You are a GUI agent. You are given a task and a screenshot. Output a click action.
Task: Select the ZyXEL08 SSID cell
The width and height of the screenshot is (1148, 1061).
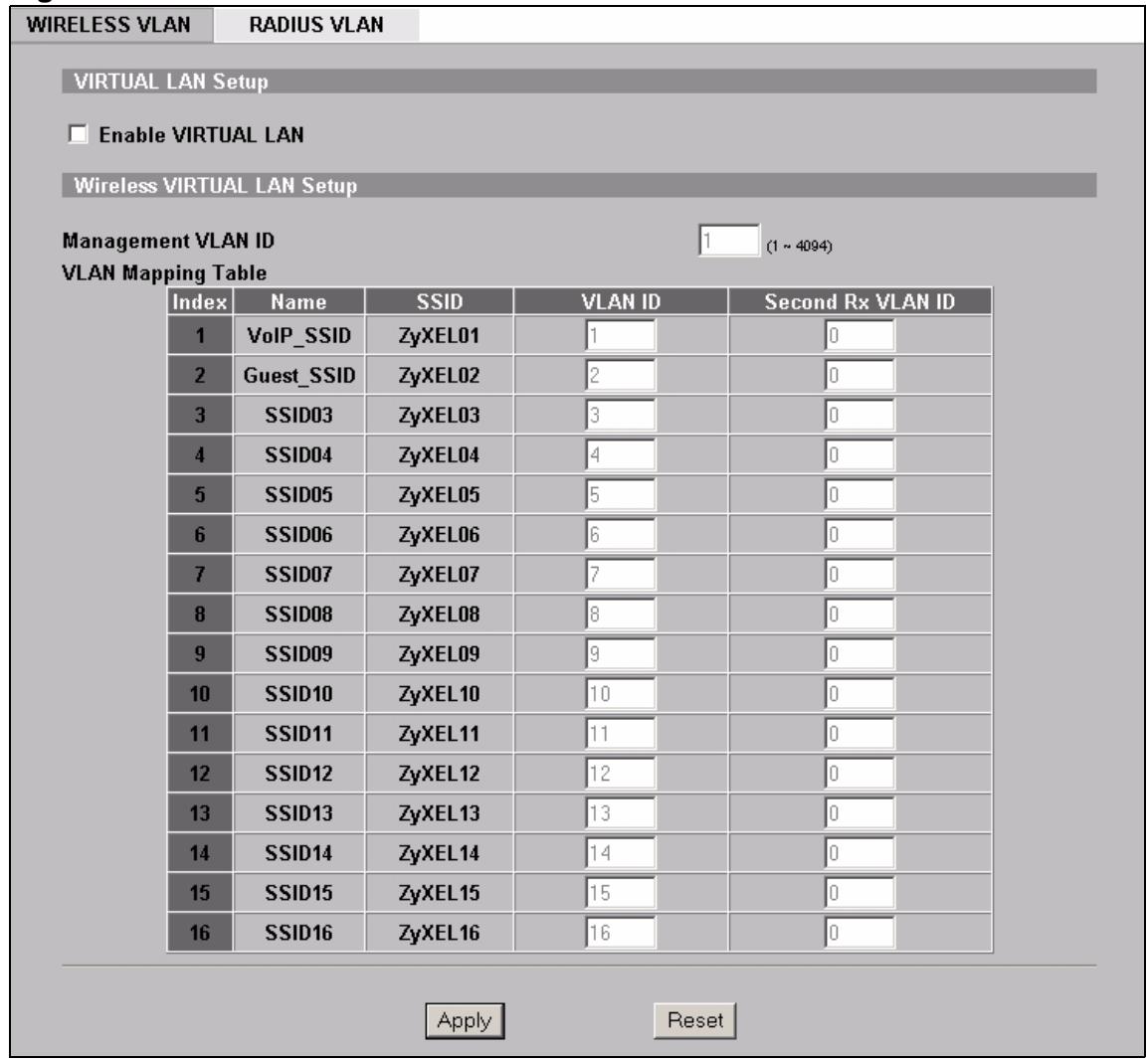pyautogui.click(x=440, y=615)
